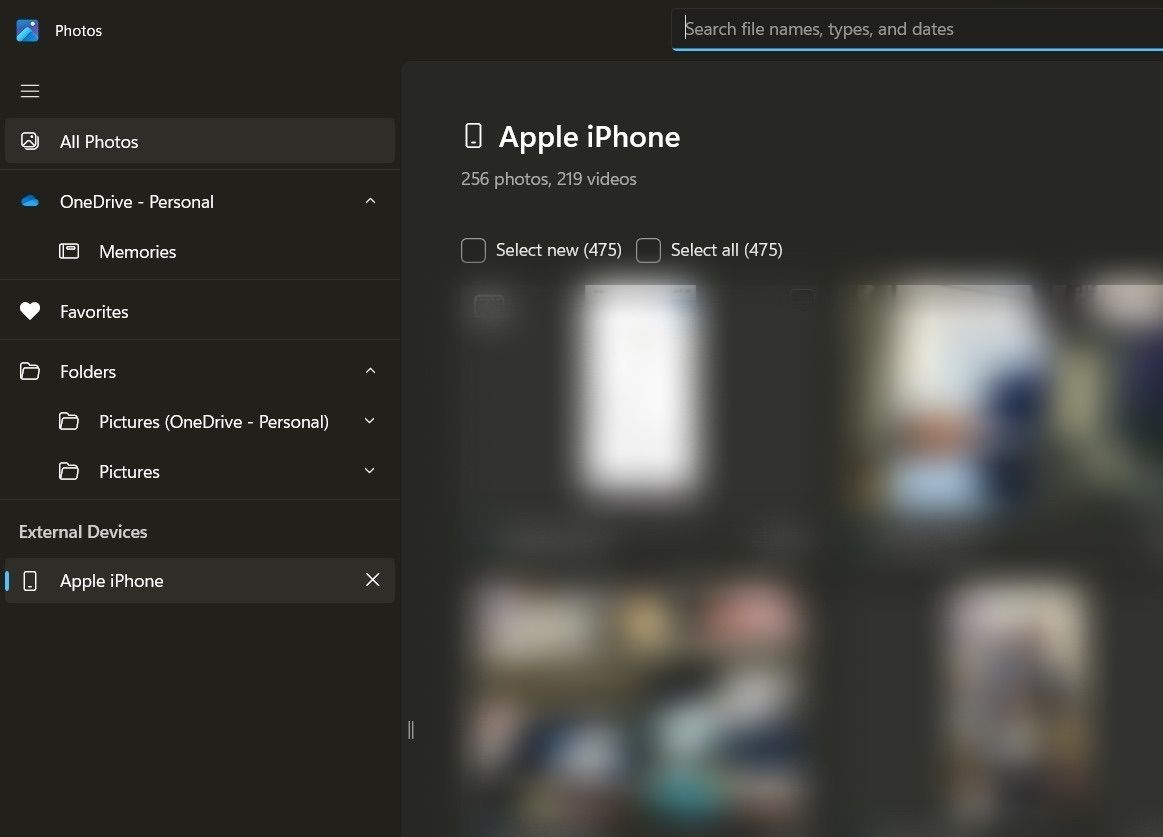This screenshot has height=837, width=1163.
Task: Expand the Pictures folder chevron
Action: tap(369, 470)
